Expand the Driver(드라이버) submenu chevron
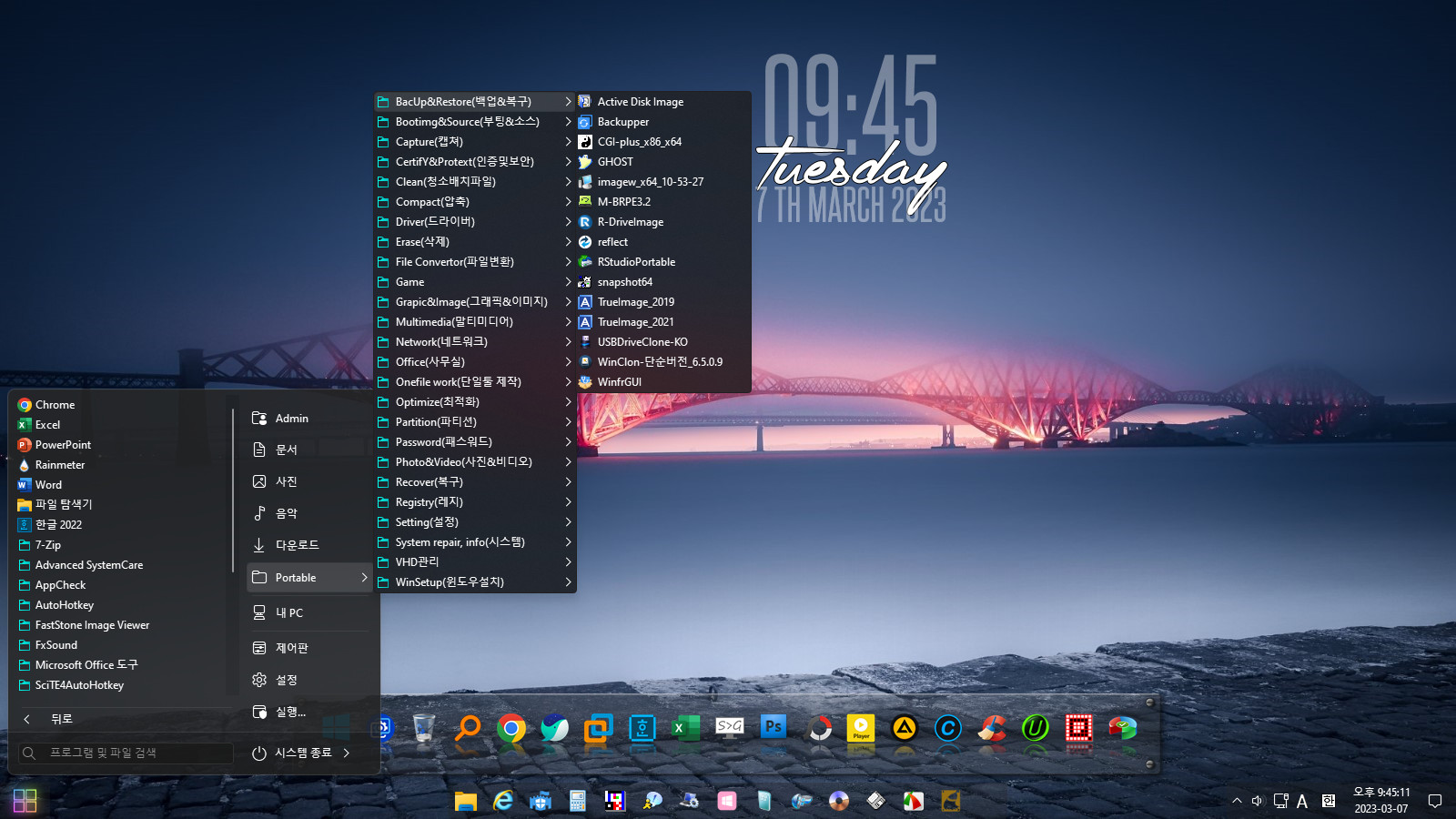The width and height of the screenshot is (1456, 819). (x=568, y=222)
